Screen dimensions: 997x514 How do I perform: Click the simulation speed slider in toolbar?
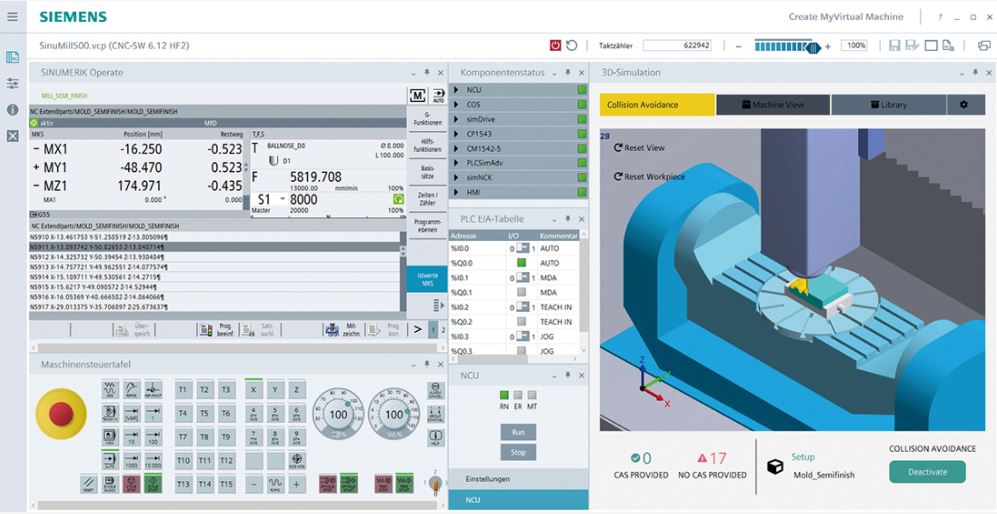click(786, 46)
